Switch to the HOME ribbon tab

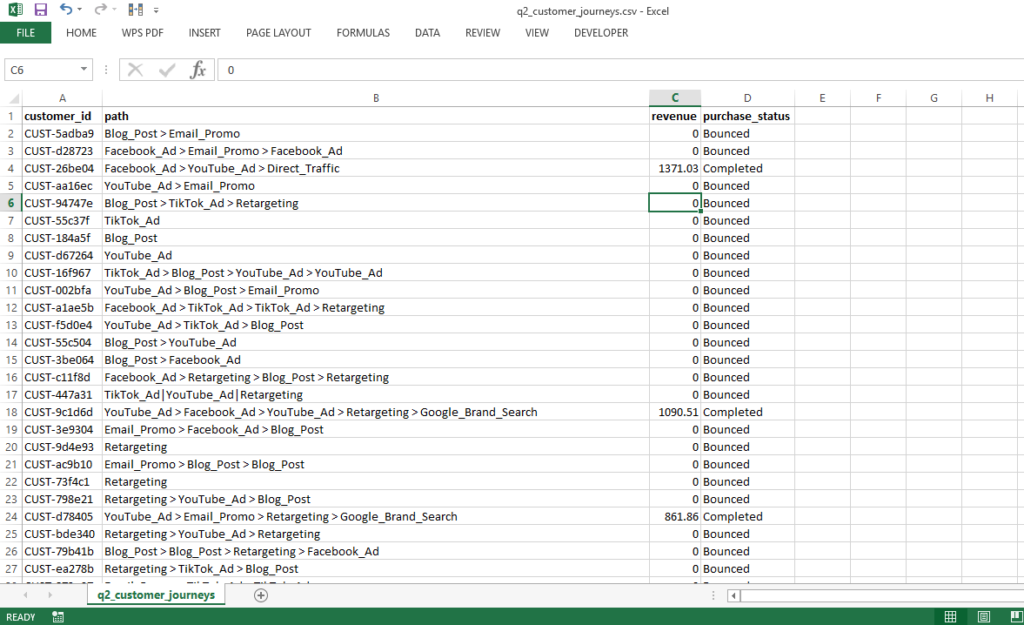click(81, 33)
